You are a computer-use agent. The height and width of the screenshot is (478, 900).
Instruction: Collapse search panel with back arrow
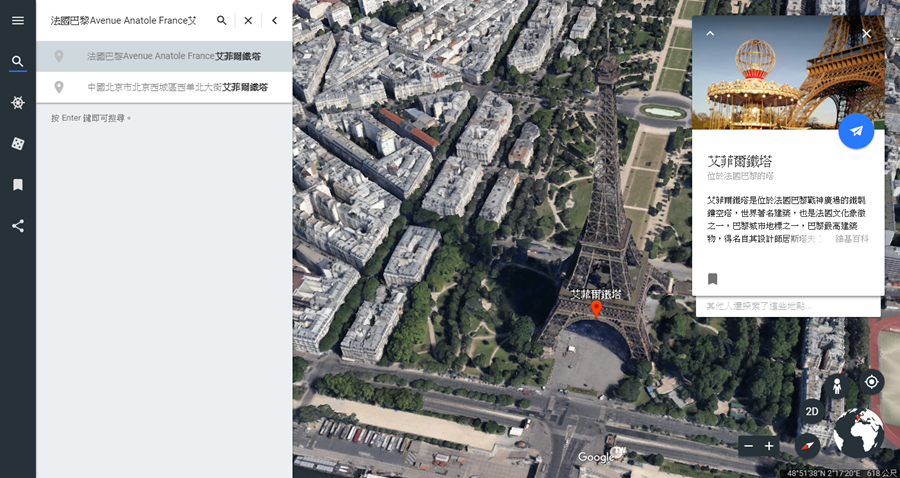click(x=274, y=21)
